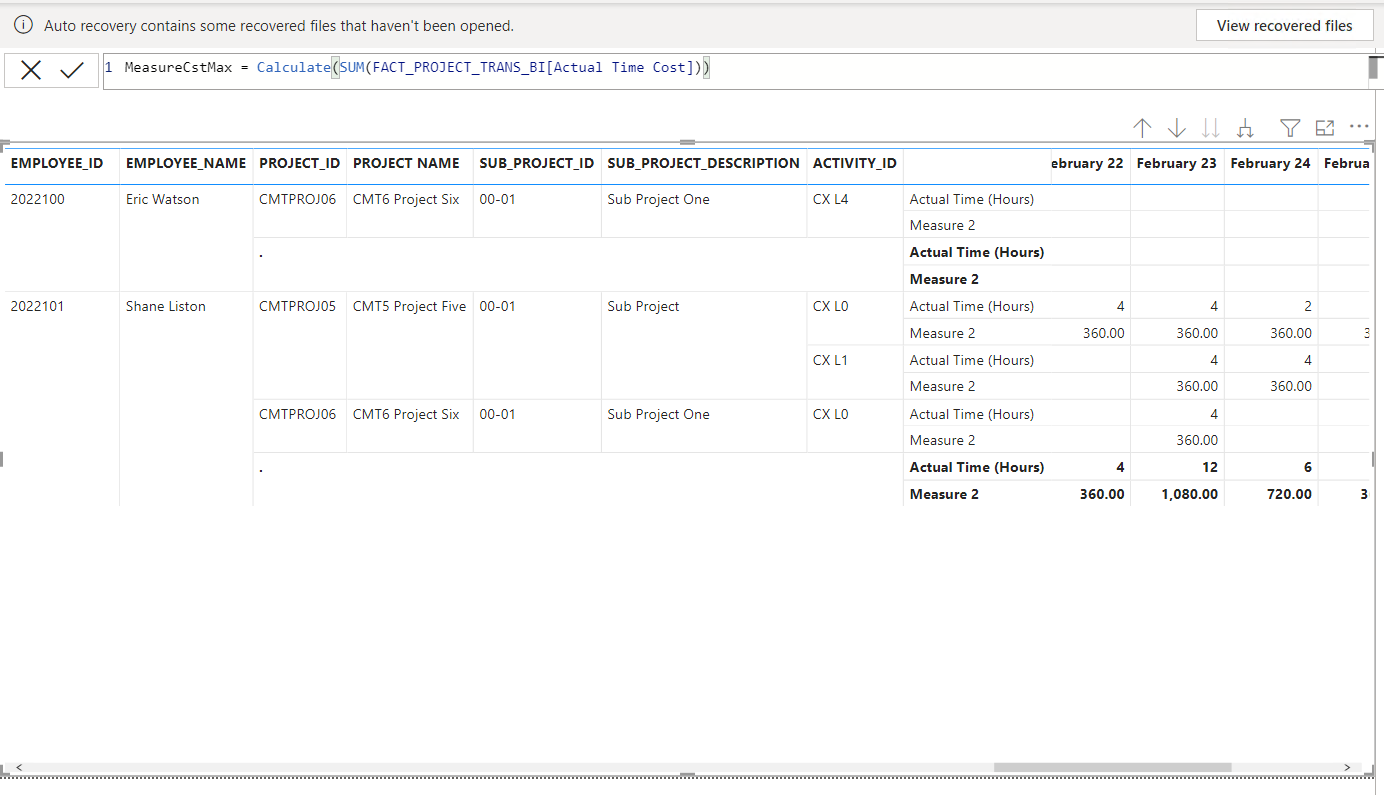This screenshot has width=1384, height=795.
Task: Select the ACTIVITY_ID column header
Action: pos(855,163)
